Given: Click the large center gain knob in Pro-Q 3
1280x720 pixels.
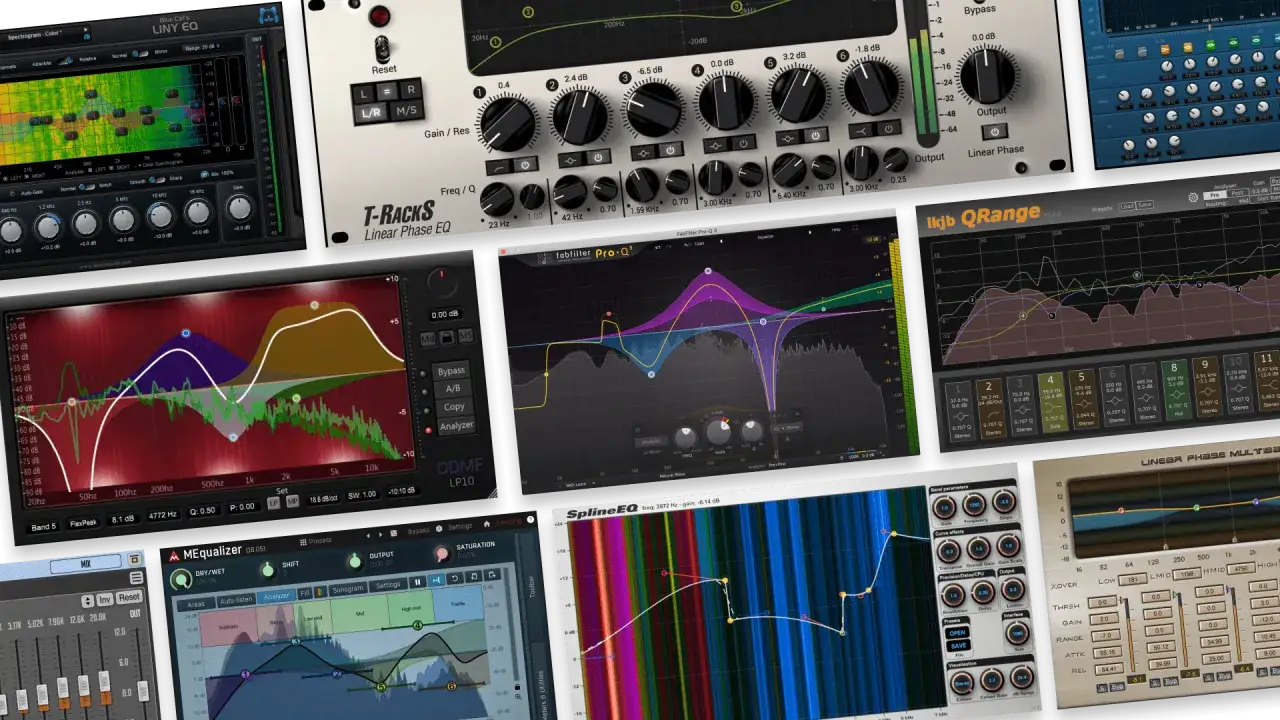Looking at the screenshot, I should (x=718, y=432).
